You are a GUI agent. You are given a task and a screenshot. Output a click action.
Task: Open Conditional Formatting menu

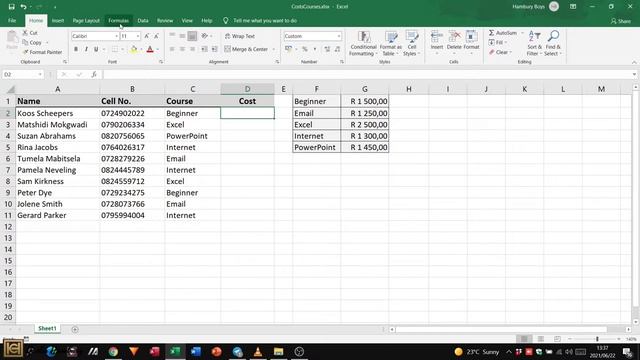tap(363, 43)
